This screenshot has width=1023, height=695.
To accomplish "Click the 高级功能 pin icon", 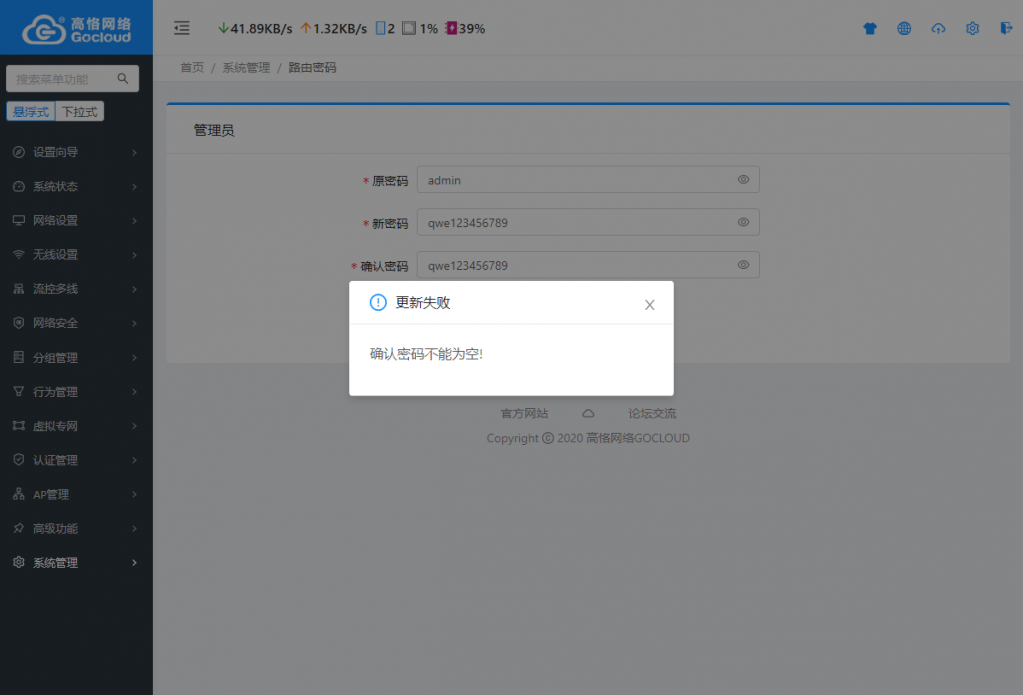I will [x=19, y=528].
